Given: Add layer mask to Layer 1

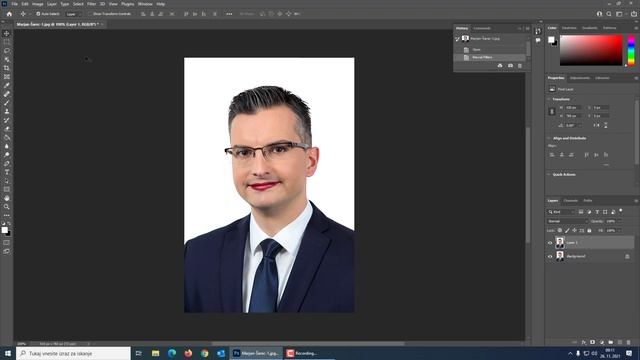Looking at the screenshot, I should (x=593, y=342).
